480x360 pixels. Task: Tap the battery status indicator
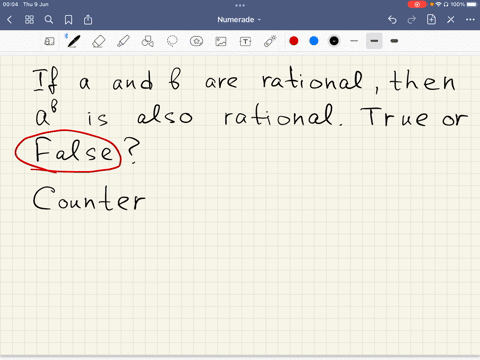coord(472,4)
